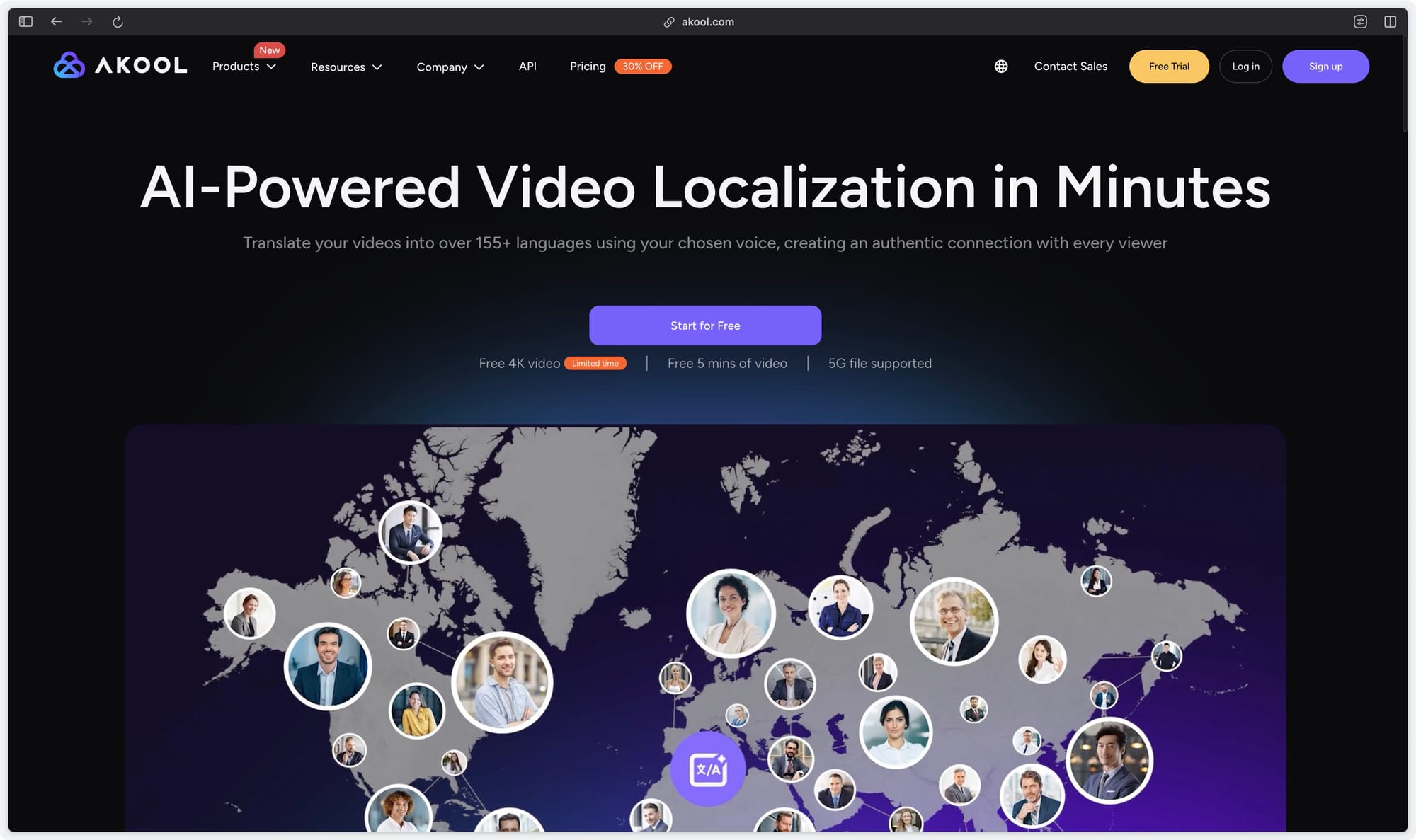Expand the Products dropdown chevron
Viewport: 1416px width, 840px height.
tap(271, 67)
